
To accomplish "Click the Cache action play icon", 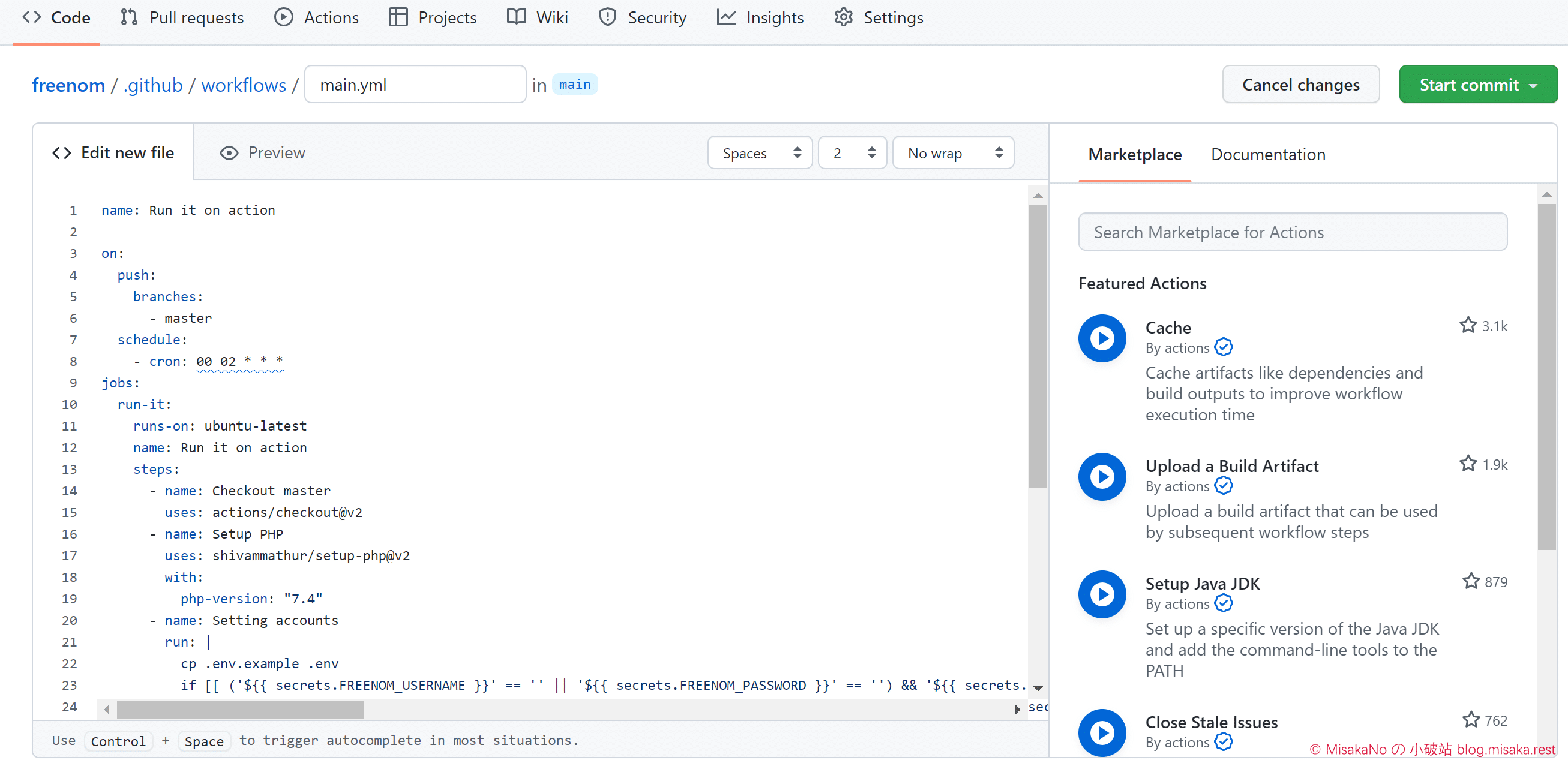I will click(x=1101, y=338).
